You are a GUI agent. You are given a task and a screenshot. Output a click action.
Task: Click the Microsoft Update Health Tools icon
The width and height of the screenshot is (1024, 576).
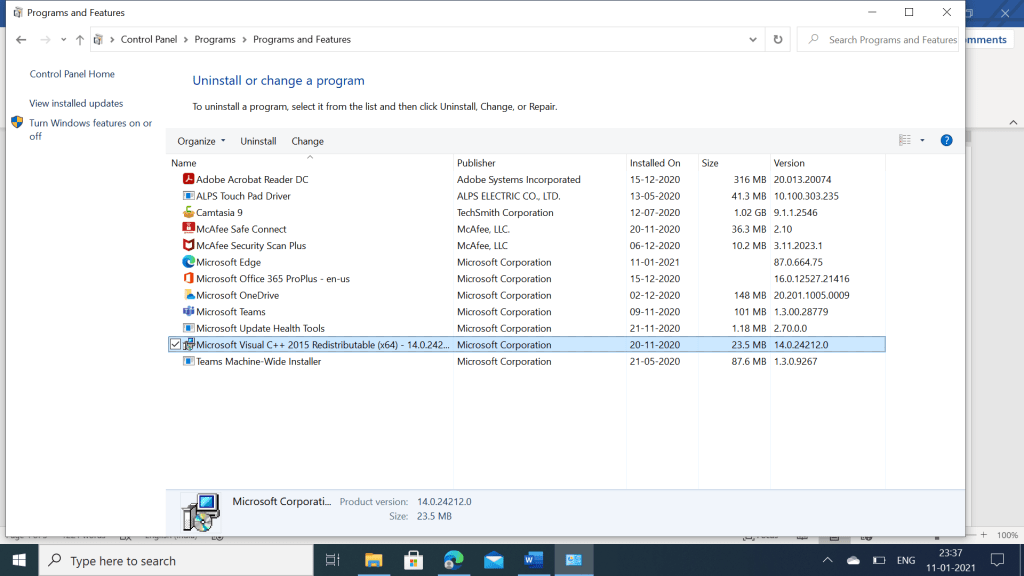[x=188, y=328]
